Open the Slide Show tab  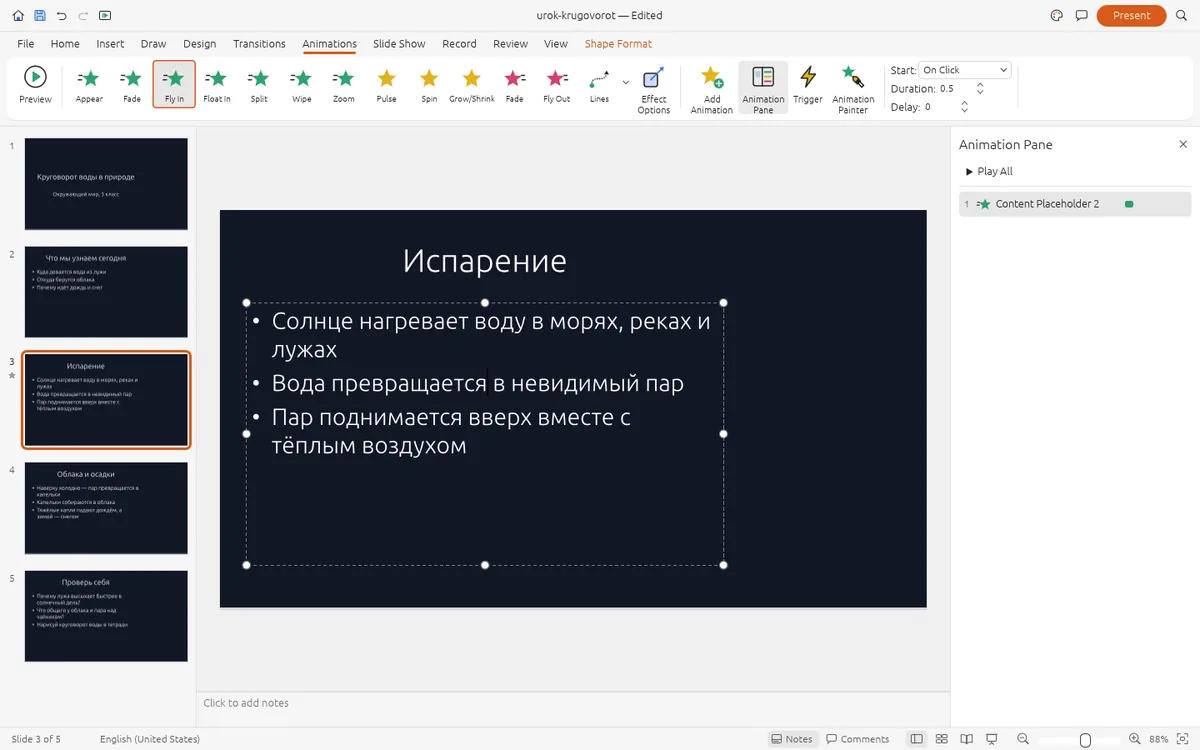pyautogui.click(x=399, y=44)
